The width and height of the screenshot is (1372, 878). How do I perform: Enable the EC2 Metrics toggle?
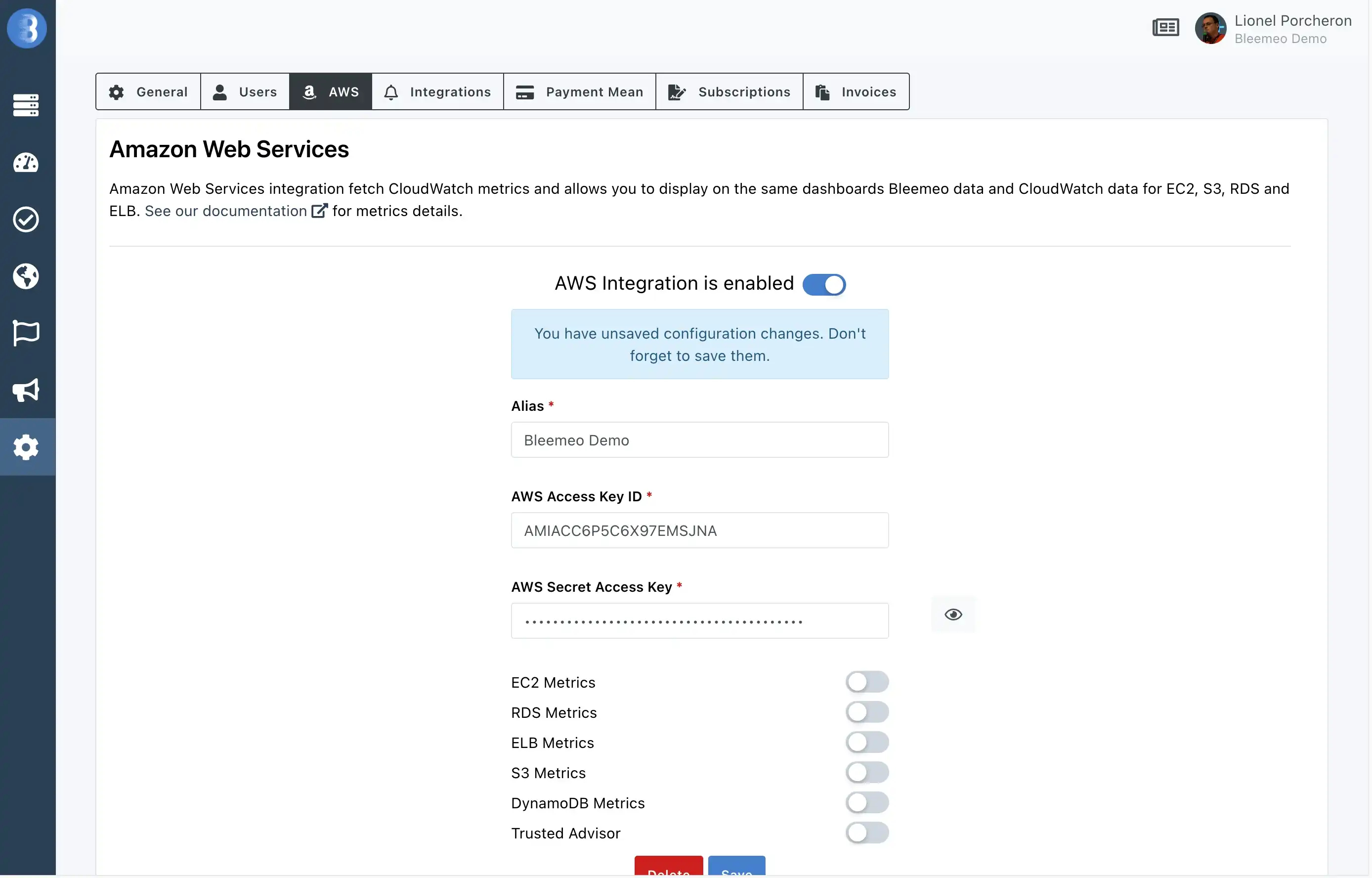[x=867, y=682]
